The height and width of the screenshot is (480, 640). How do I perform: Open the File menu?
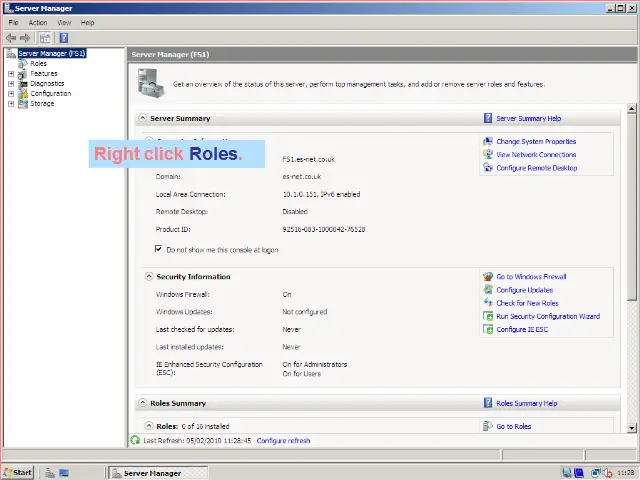click(13, 23)
